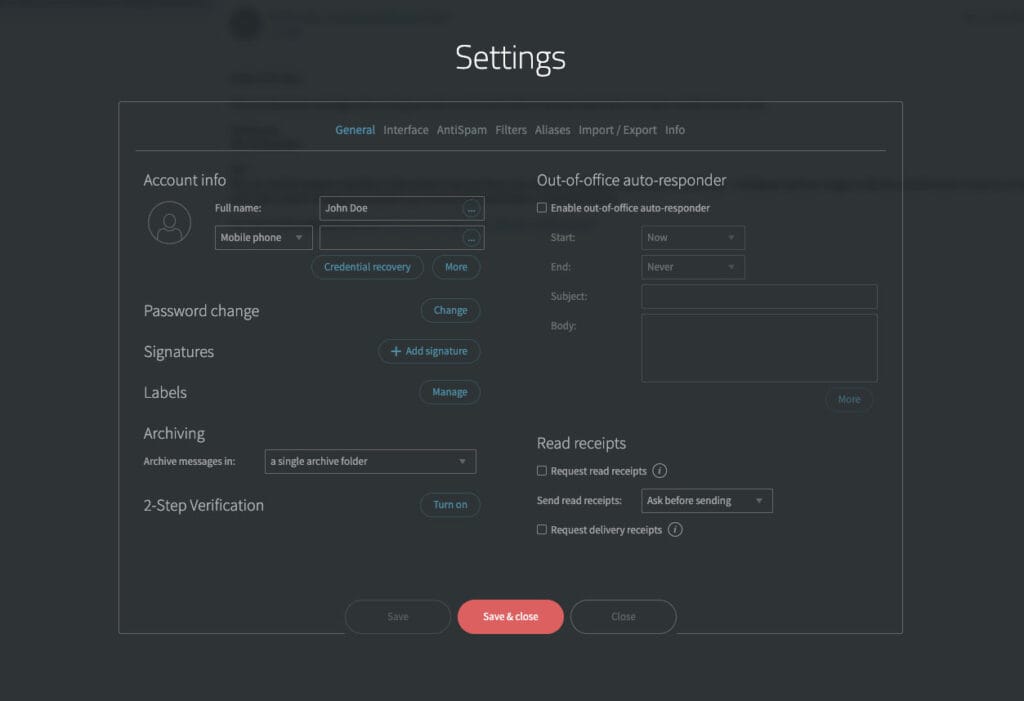1024x701 pixels.
Task: Click the info icon next to Request delivery receipts
Action: (675, 529)
